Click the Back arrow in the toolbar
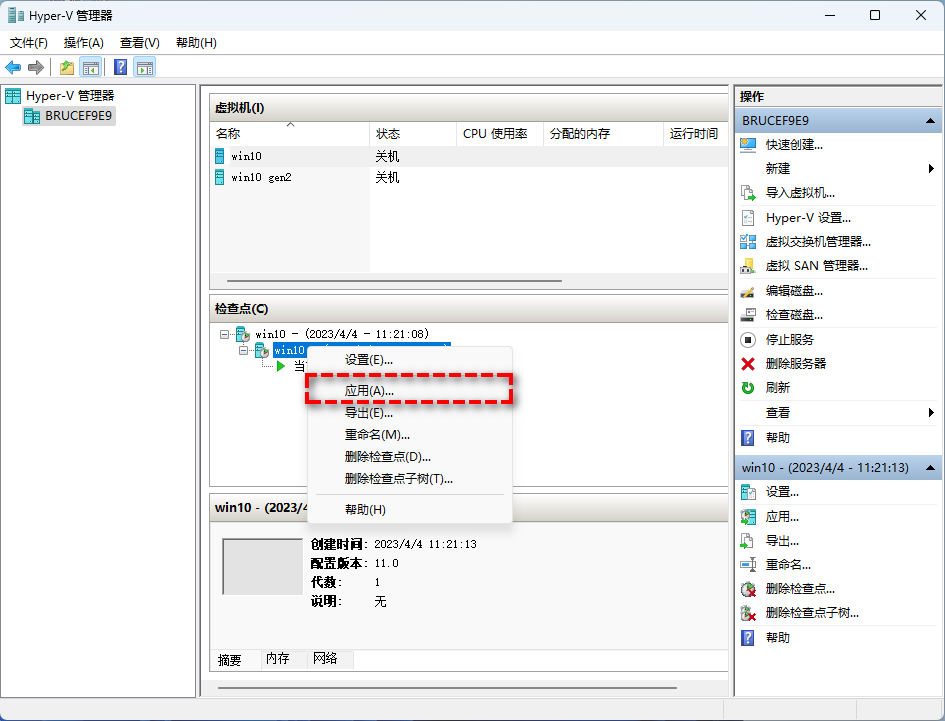The image size is (945, 721). coord(13,68)
